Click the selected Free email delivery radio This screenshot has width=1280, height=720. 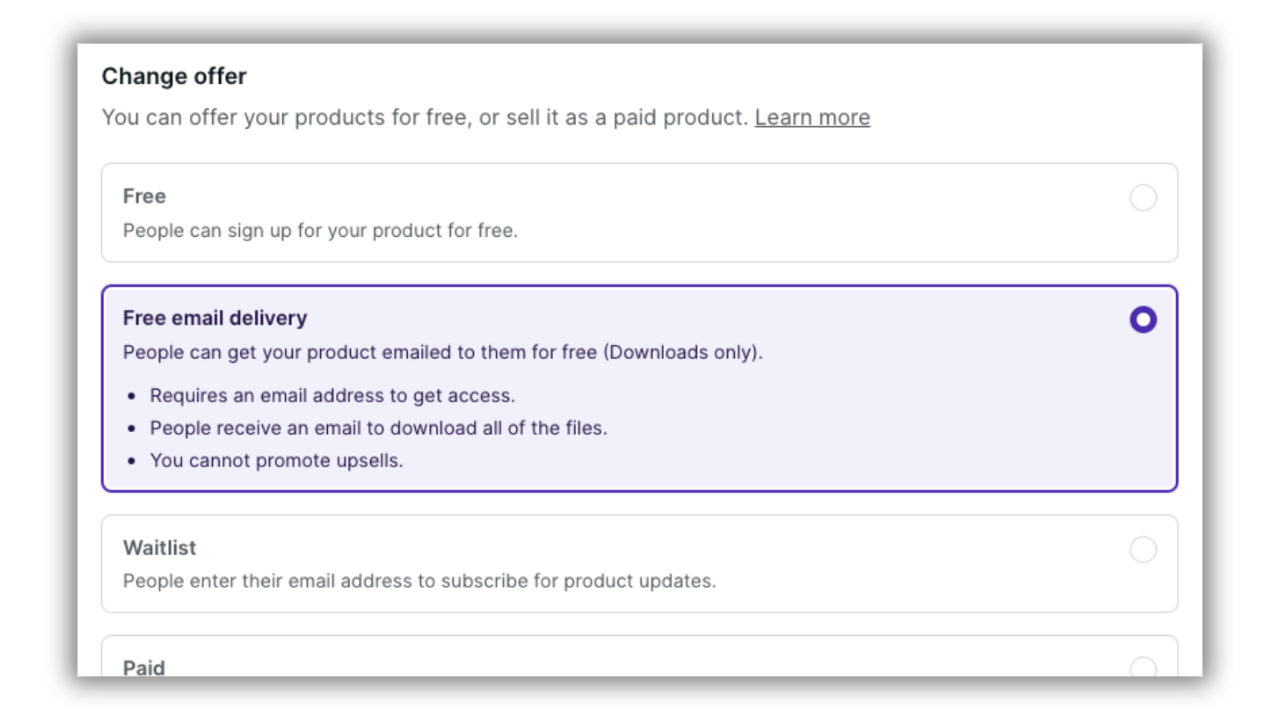pos(1143,319)
